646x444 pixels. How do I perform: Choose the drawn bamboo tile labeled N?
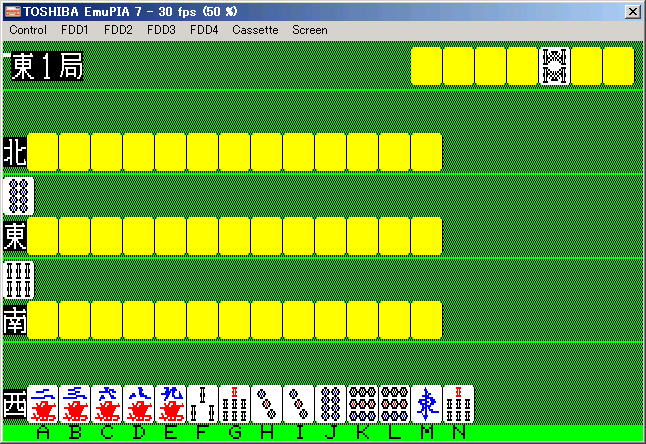click(x=459, y=405)
